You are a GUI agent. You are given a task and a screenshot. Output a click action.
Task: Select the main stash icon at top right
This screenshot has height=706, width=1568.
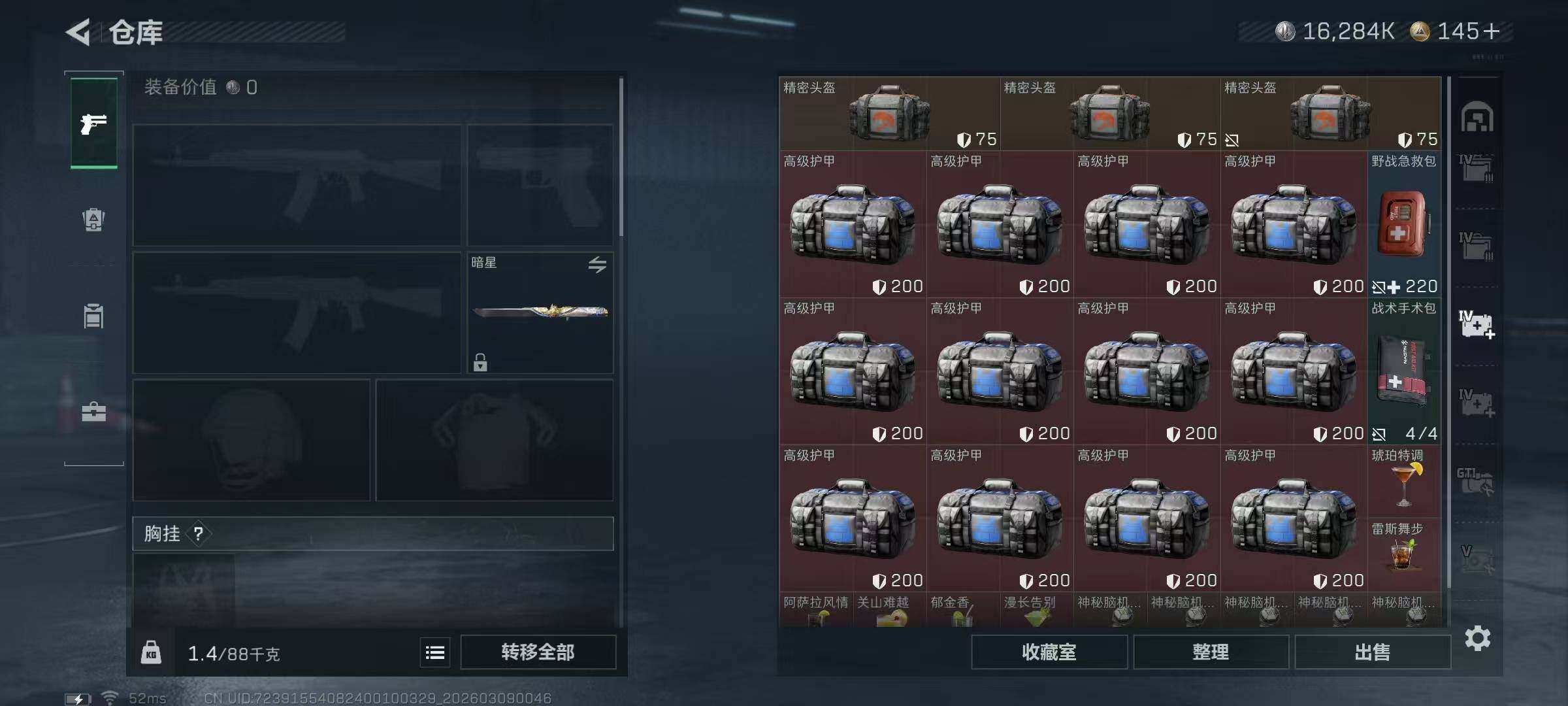(x=1477, y=117)
